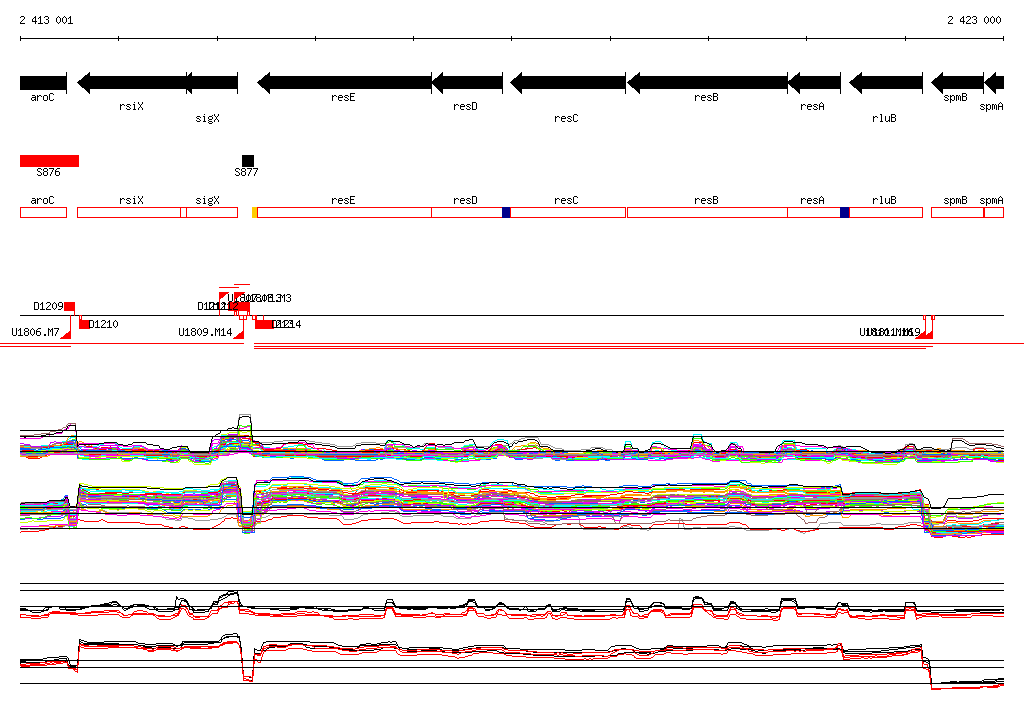Select the black resD gene arrow
The height and width of the screenshot is (714, 1024).
click(468, 83)
